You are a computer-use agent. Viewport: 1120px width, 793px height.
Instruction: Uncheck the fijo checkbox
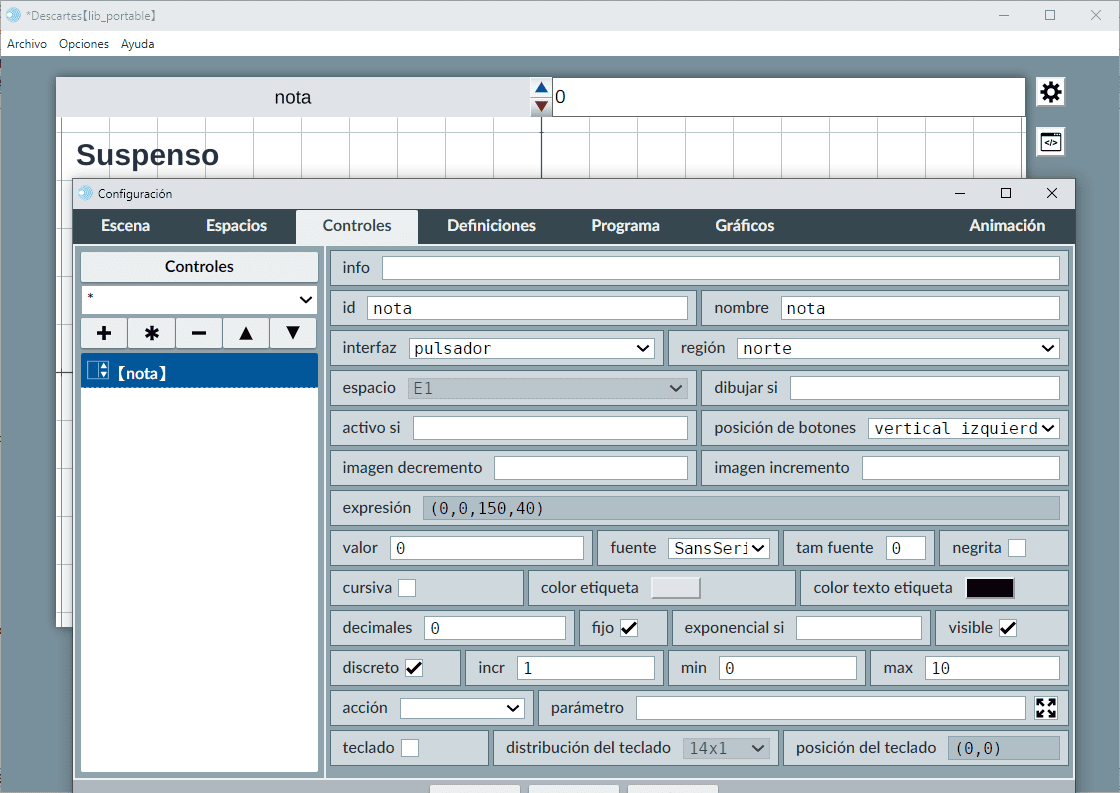(629, 628)
